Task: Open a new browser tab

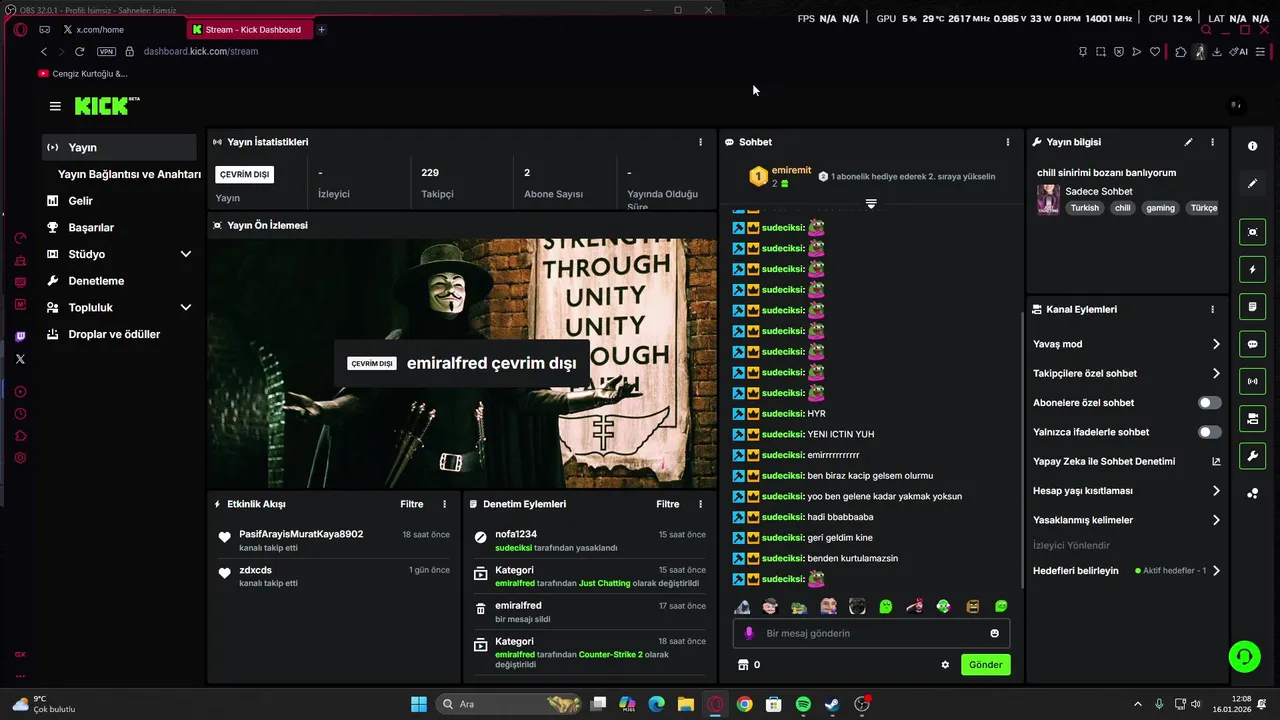Action: tap(321, 30)
